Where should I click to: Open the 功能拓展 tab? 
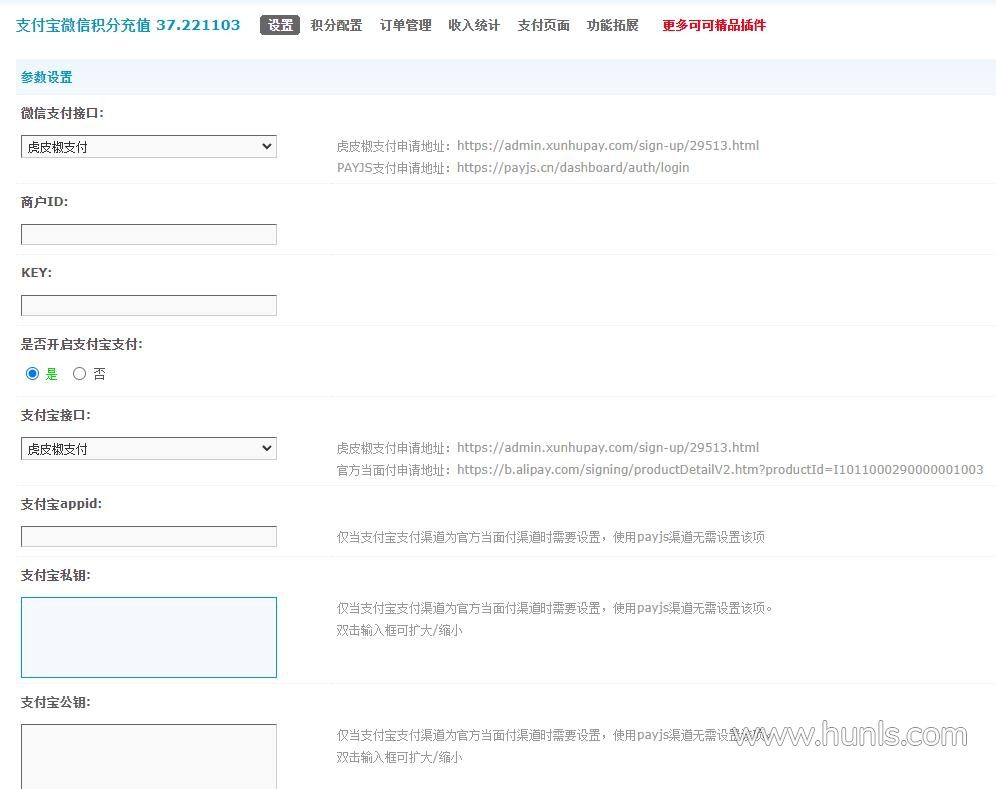[613, 25]
